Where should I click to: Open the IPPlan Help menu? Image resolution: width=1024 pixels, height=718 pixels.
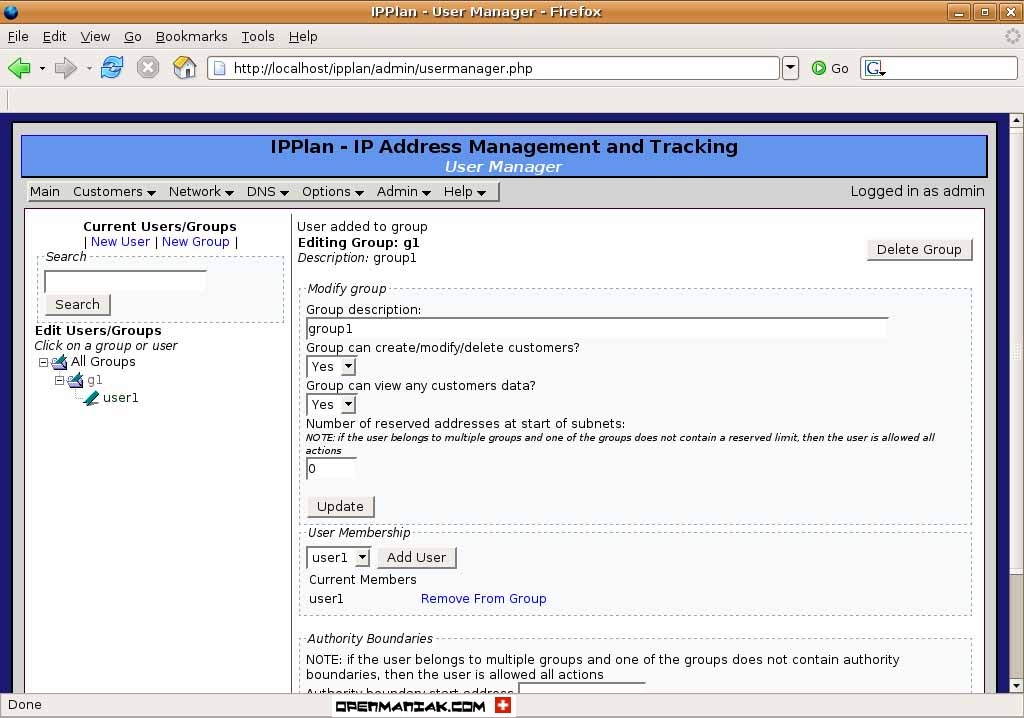point(464,191)
